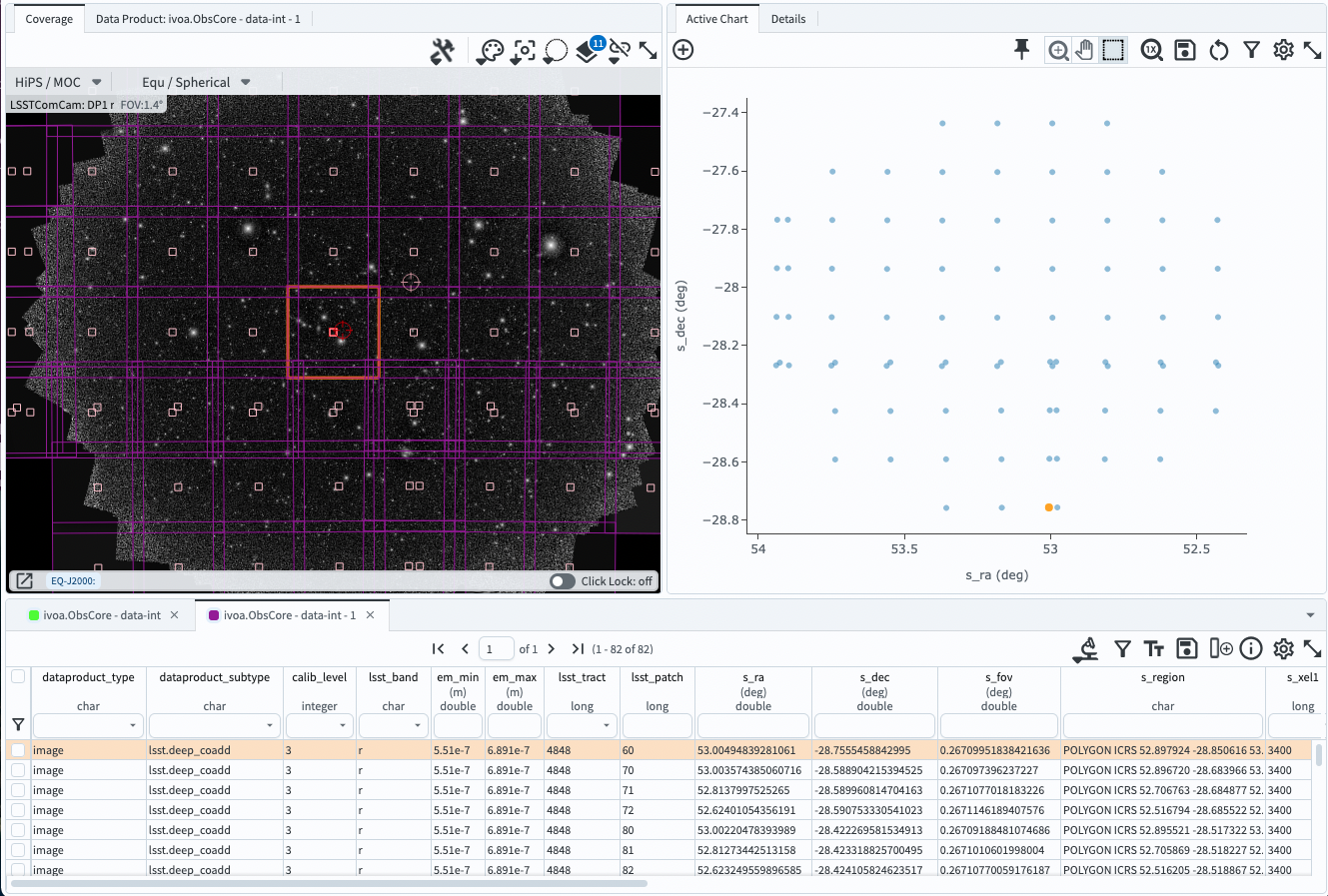
Task: Open the tools dropdown with wrench and hammer
Action: tap(442, 51)
